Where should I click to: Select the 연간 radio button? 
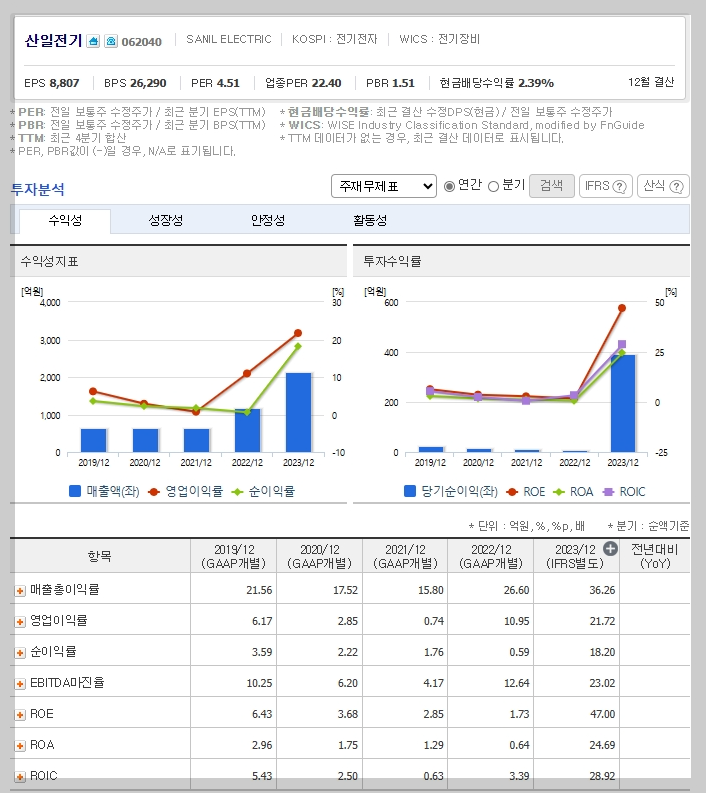449,187
